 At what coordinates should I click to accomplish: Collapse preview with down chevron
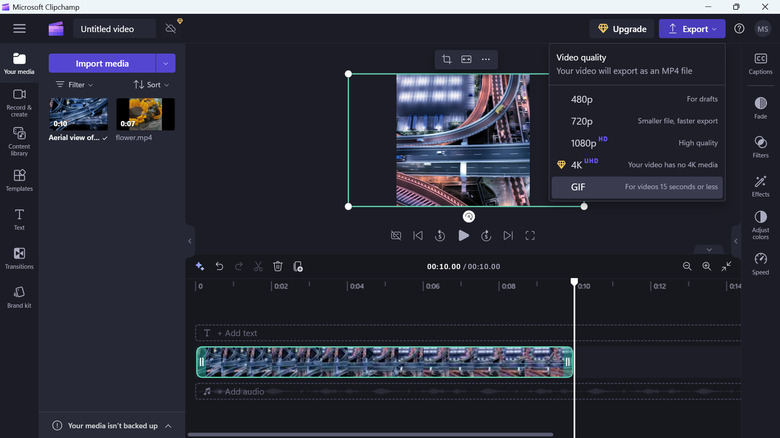coord(709,249)
